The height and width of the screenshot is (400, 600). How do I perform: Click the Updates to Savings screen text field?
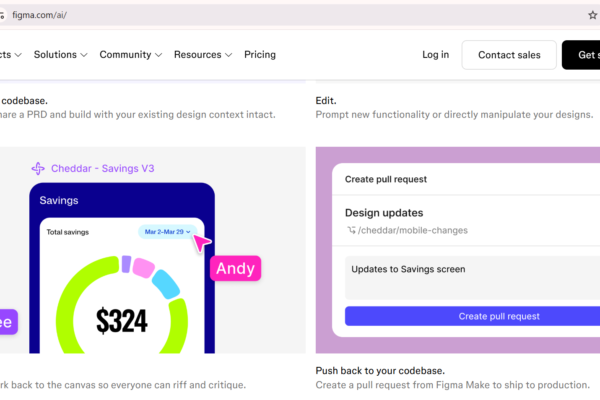(472, 278)
